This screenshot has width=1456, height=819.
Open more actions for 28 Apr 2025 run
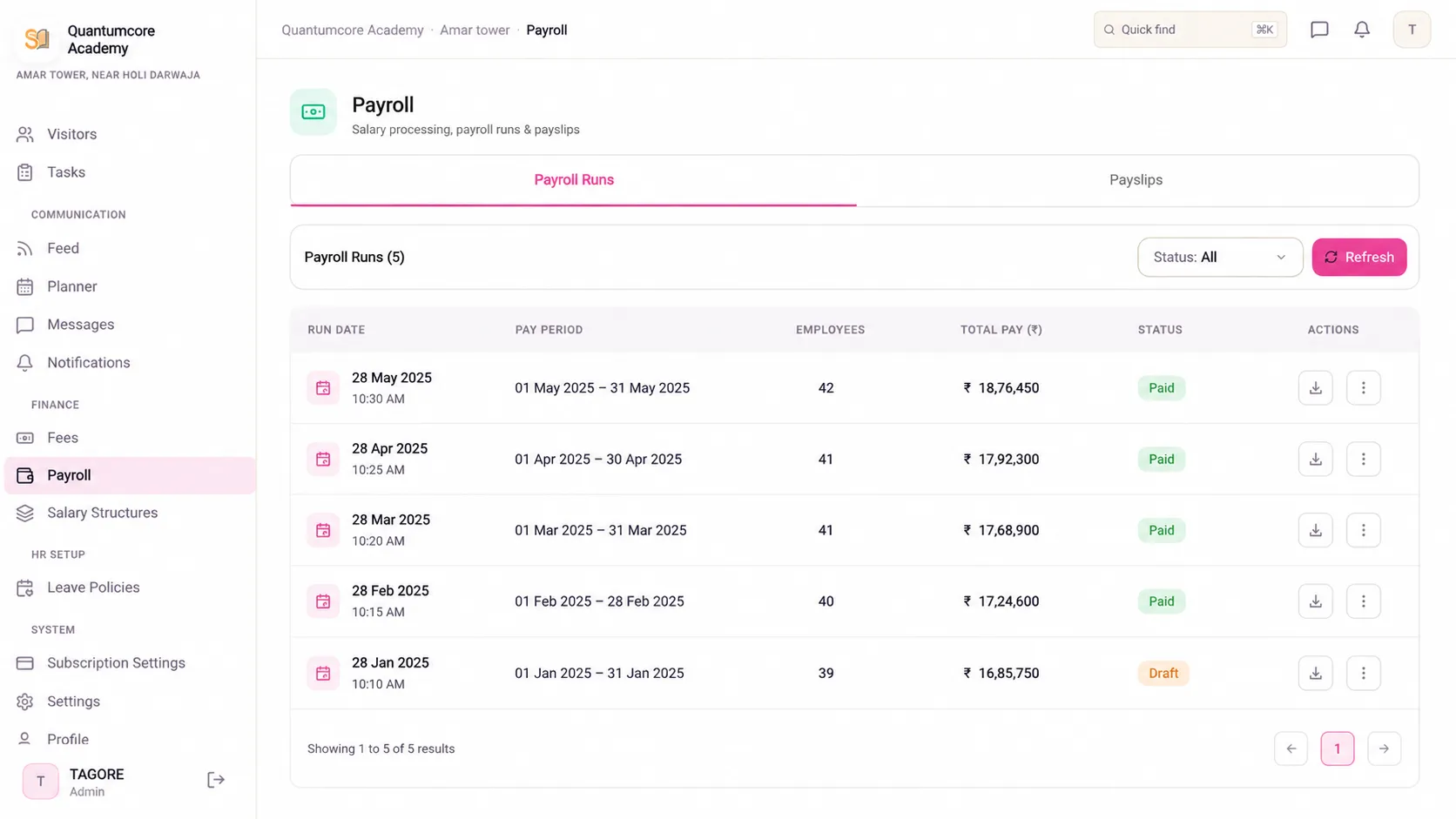click(1364, 460)
